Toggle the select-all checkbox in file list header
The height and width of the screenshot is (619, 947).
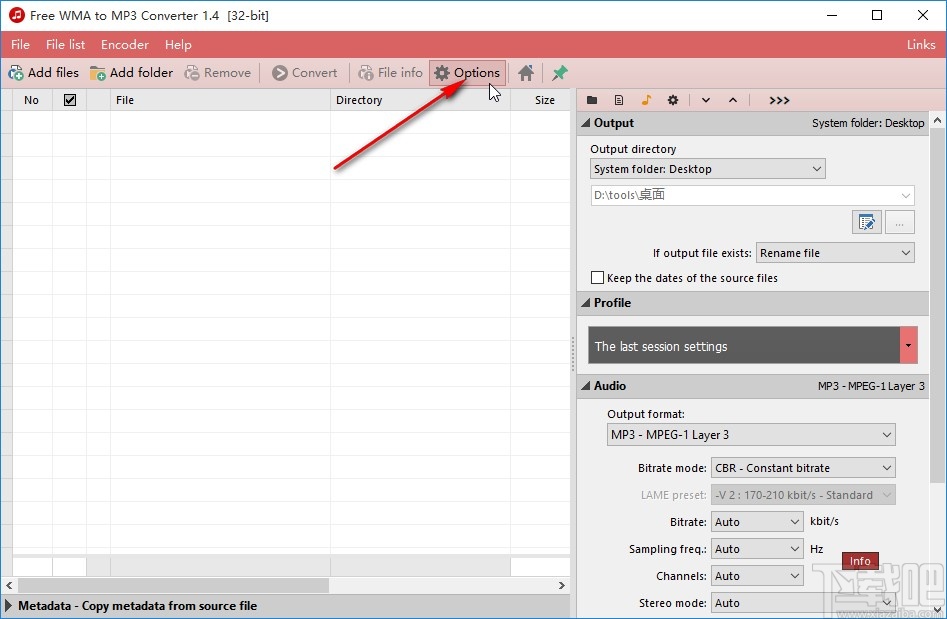pyautogui.click(x=68, y=100)
